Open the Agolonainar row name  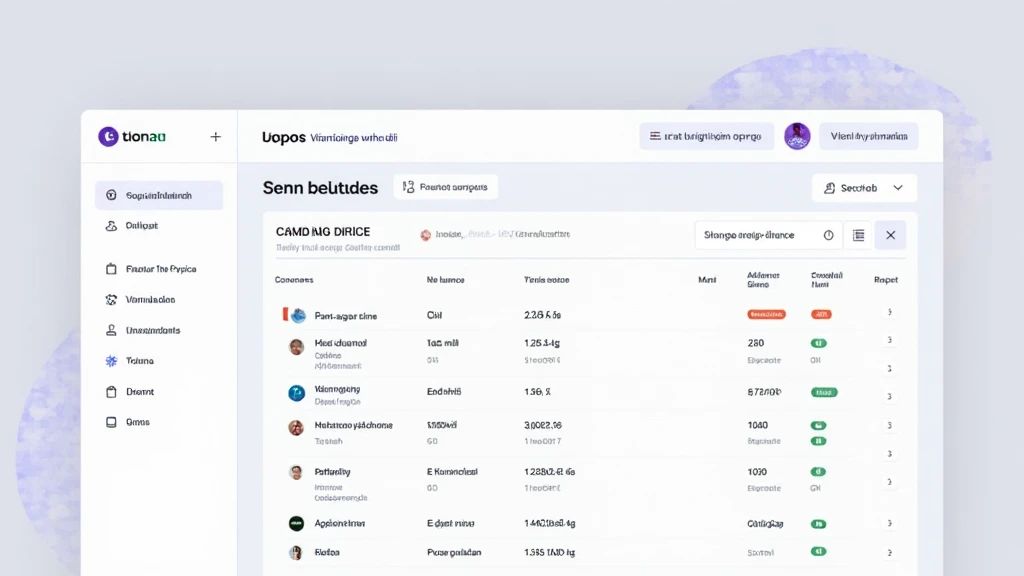[x=340, y=523]
